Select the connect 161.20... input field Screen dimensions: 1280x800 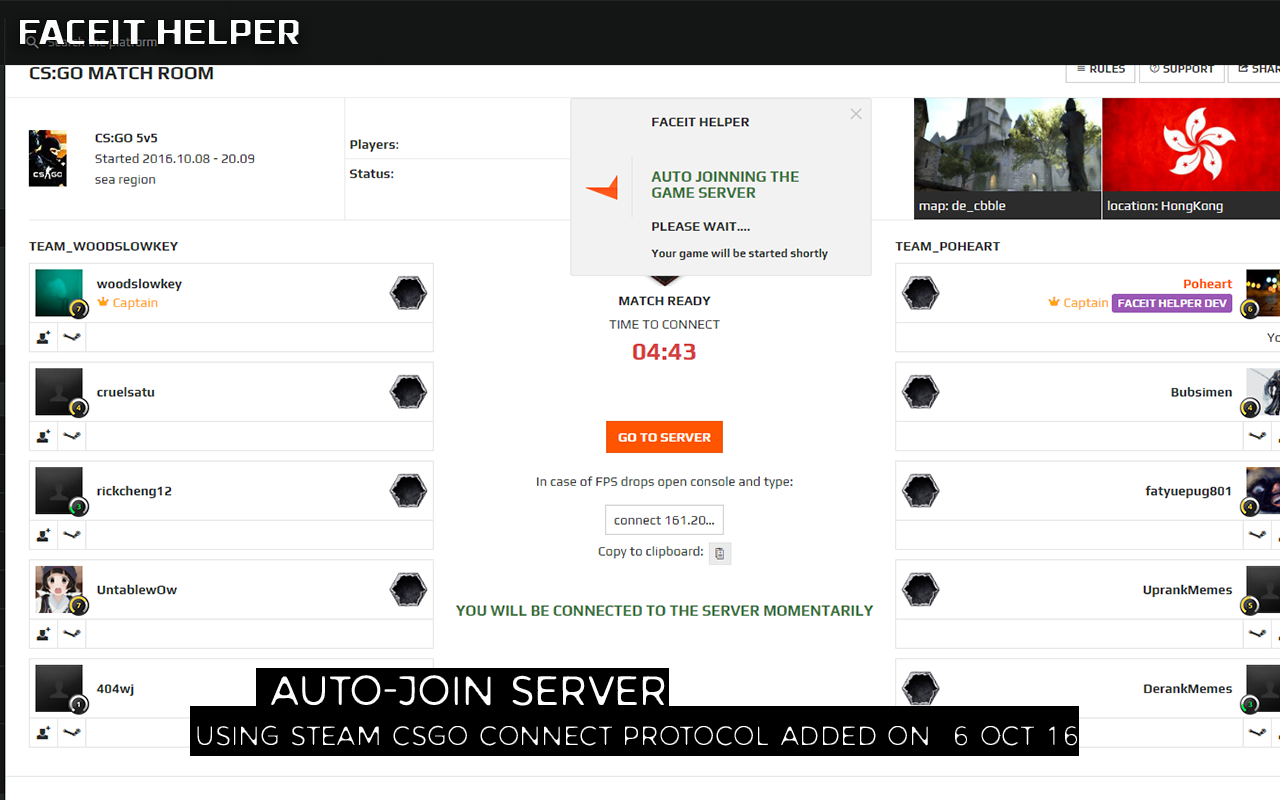(664, 520)
